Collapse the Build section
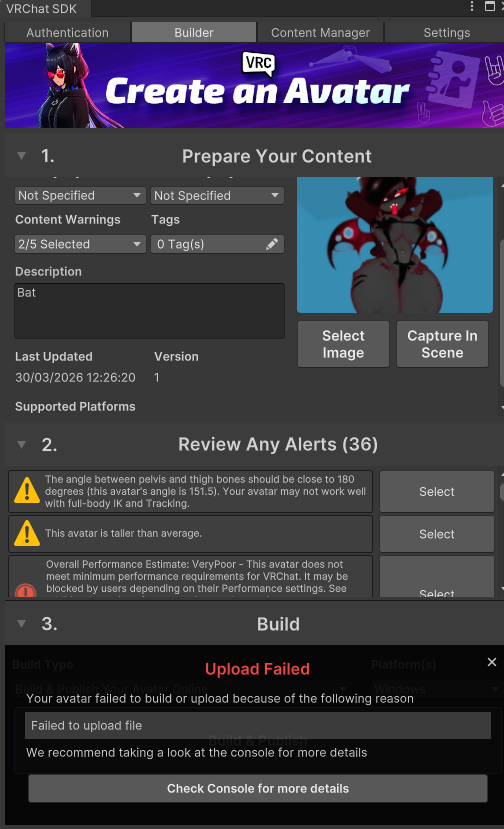Image resolution: width=504 pixels, height=829 pixels. 22,624
